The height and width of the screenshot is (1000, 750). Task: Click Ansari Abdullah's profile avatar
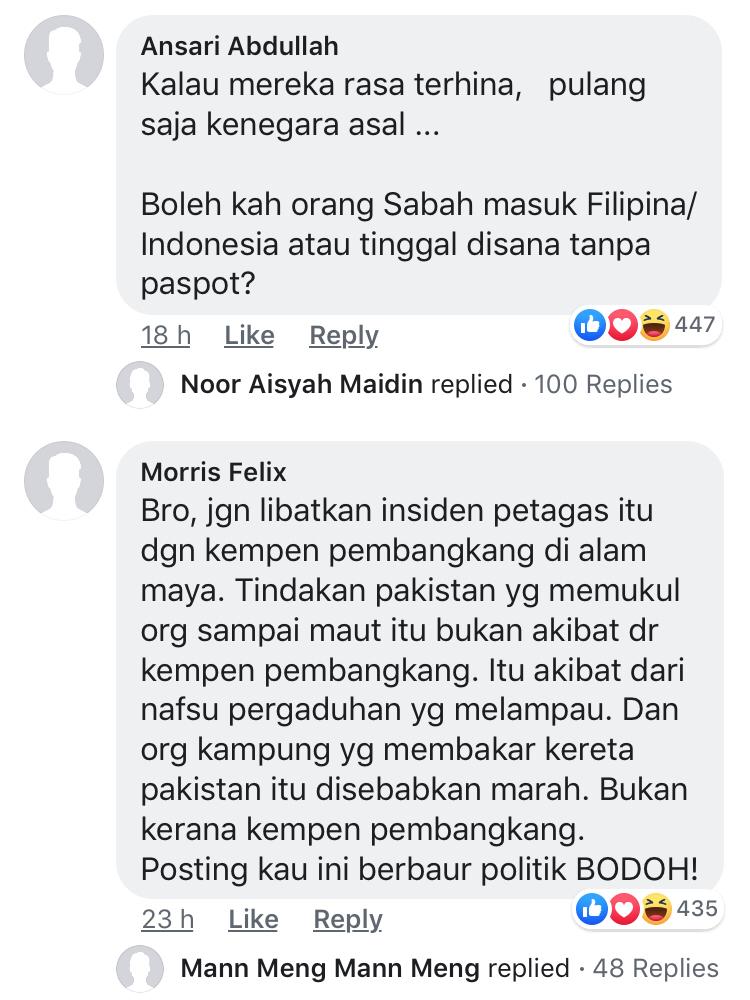(63, 54)
